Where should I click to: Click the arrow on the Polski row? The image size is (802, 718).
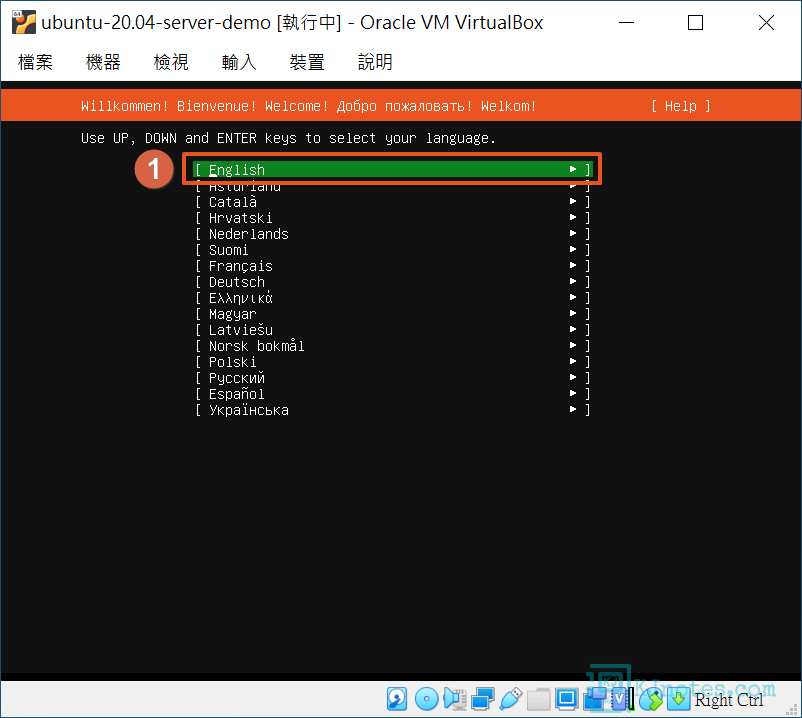tap(573, 361)
